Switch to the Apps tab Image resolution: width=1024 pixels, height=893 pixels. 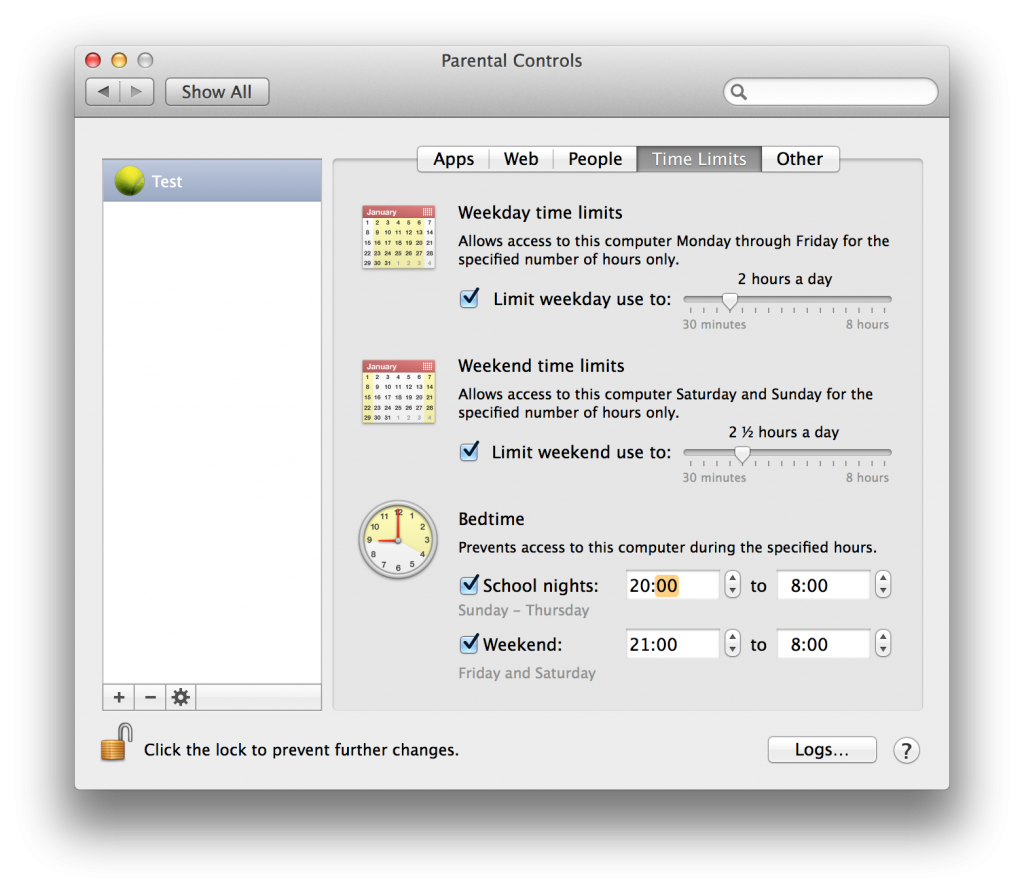453,159
